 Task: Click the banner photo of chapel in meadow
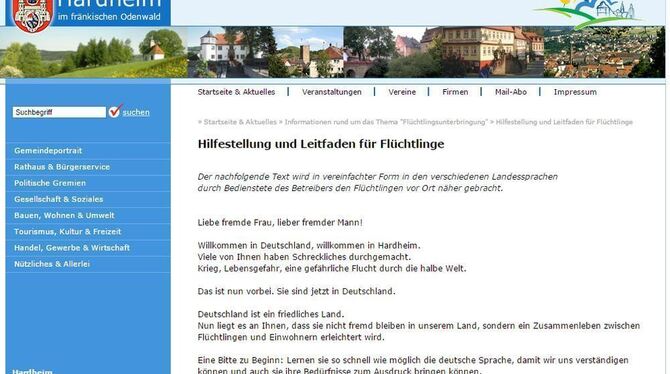coord(94,52)
